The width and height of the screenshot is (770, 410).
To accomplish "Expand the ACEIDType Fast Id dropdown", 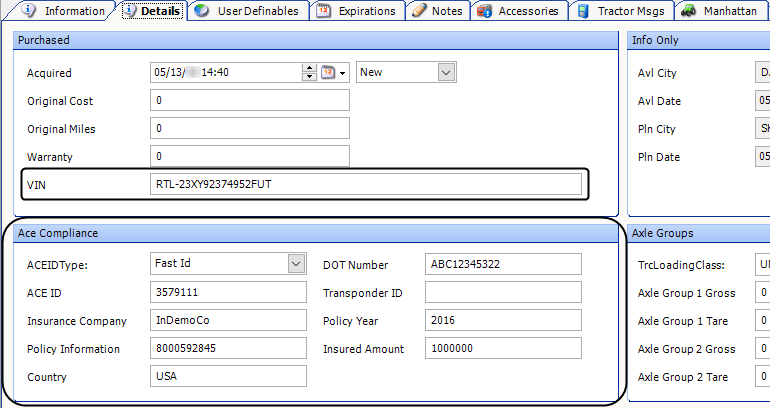I will (296, 264).
